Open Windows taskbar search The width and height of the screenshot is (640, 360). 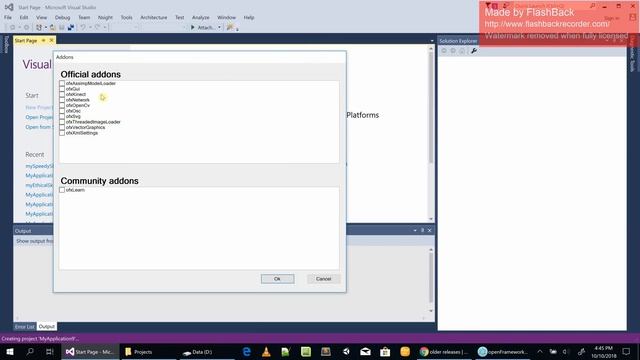30,351
